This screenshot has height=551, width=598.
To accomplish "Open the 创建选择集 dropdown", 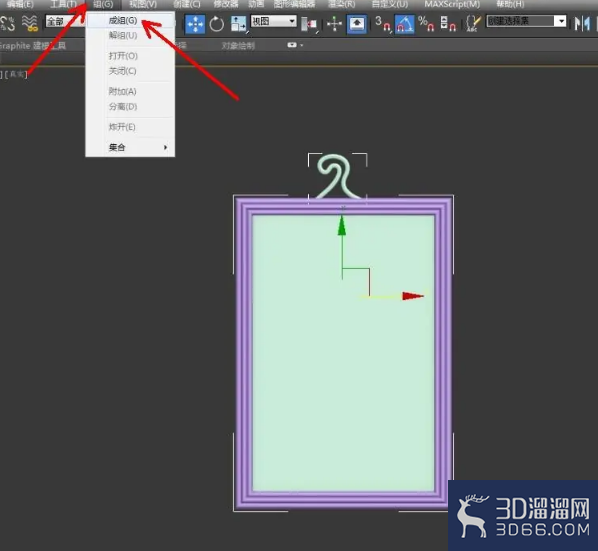I will [x=527, y=21].
